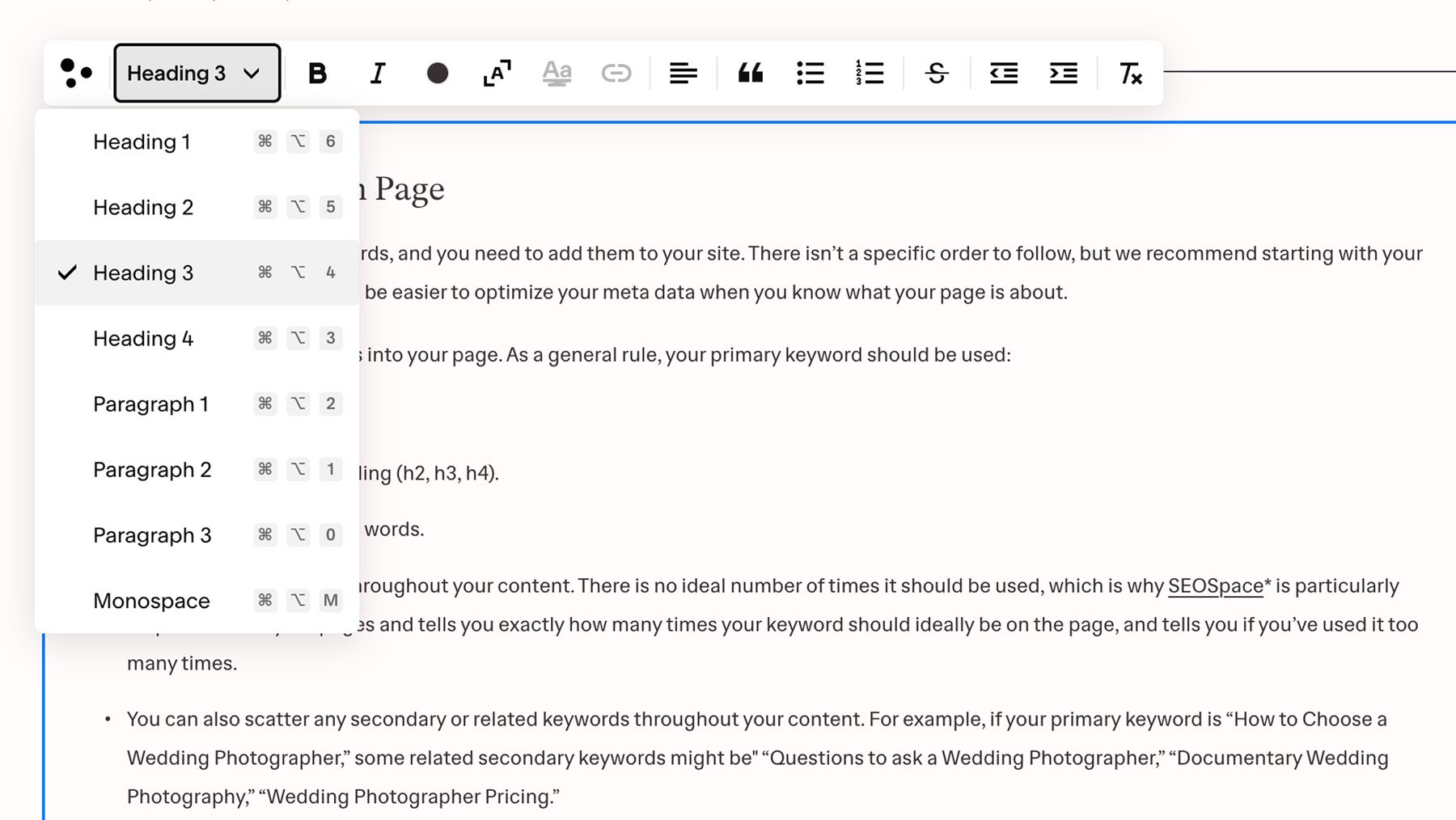Create a numbered list

(870, 73)
